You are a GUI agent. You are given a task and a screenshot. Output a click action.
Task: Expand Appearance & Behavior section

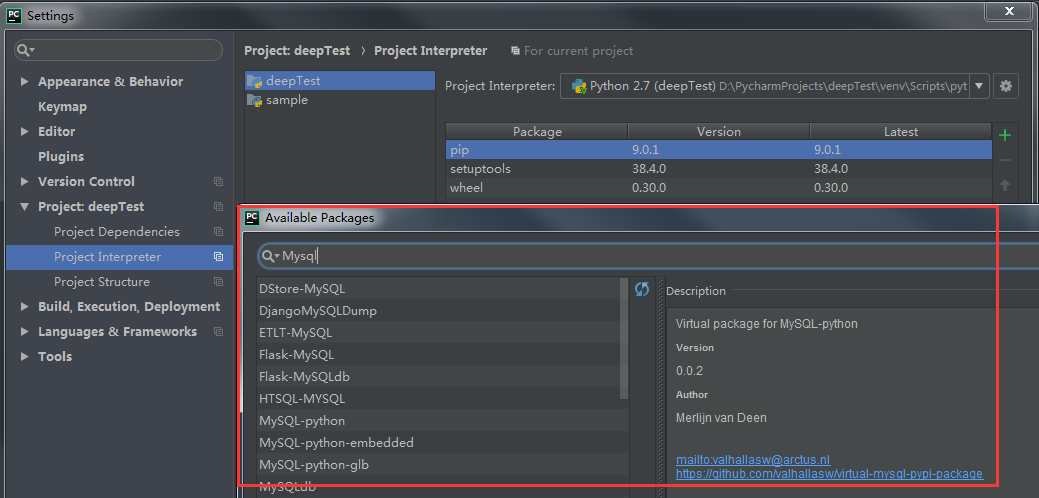coord(25,81)
